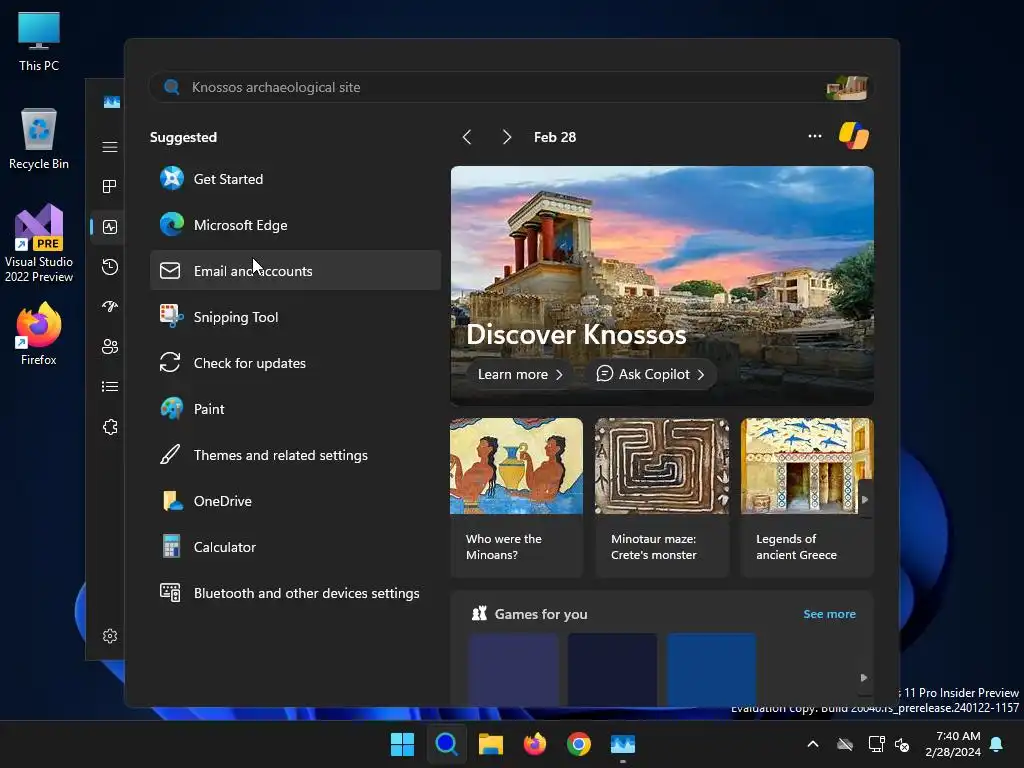The width and height of the screenshot is (1024, 768).
Task: Open the second game tile
Action: [613, 669]
